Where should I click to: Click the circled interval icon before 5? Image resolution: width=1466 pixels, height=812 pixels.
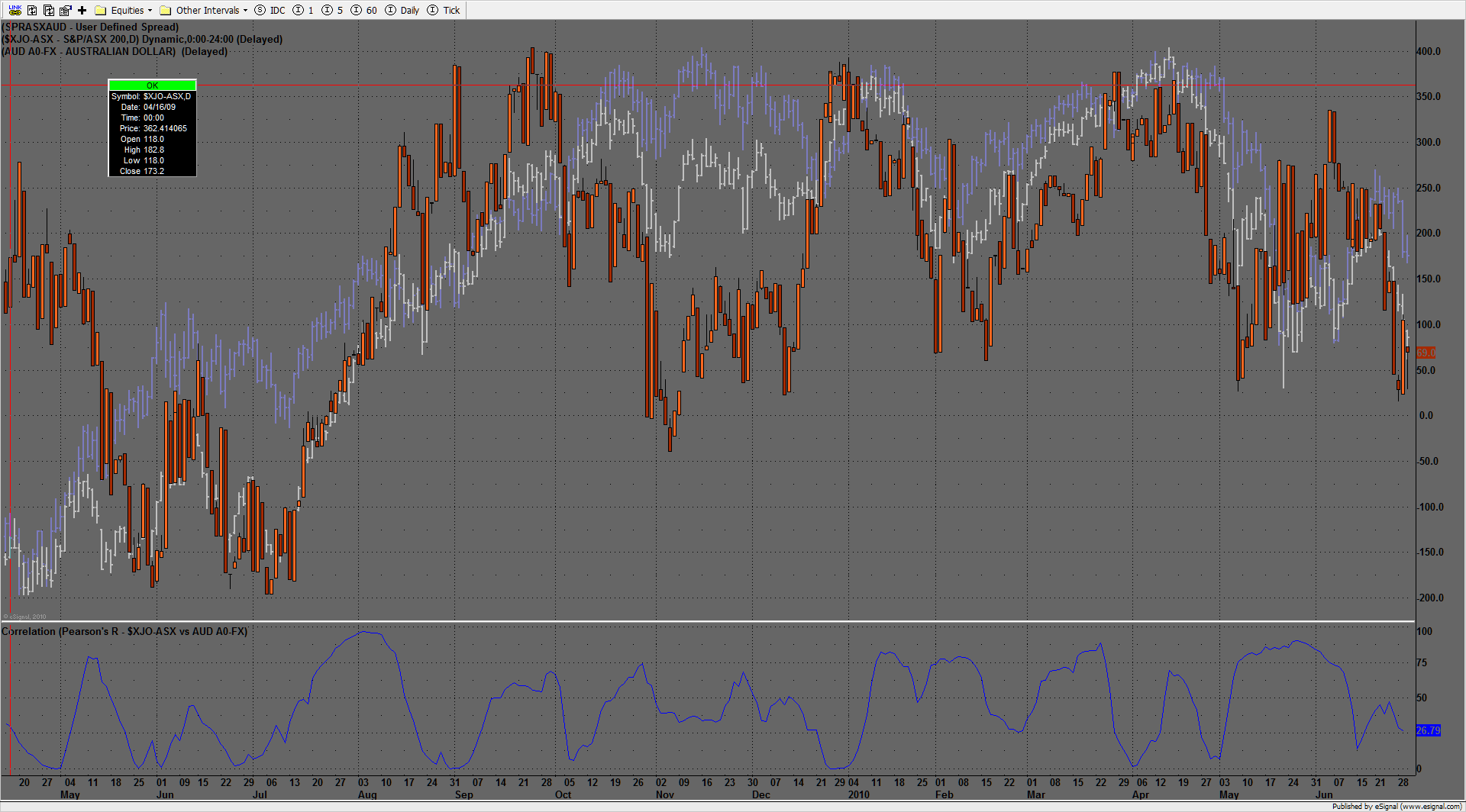click(x=327, y=10)
